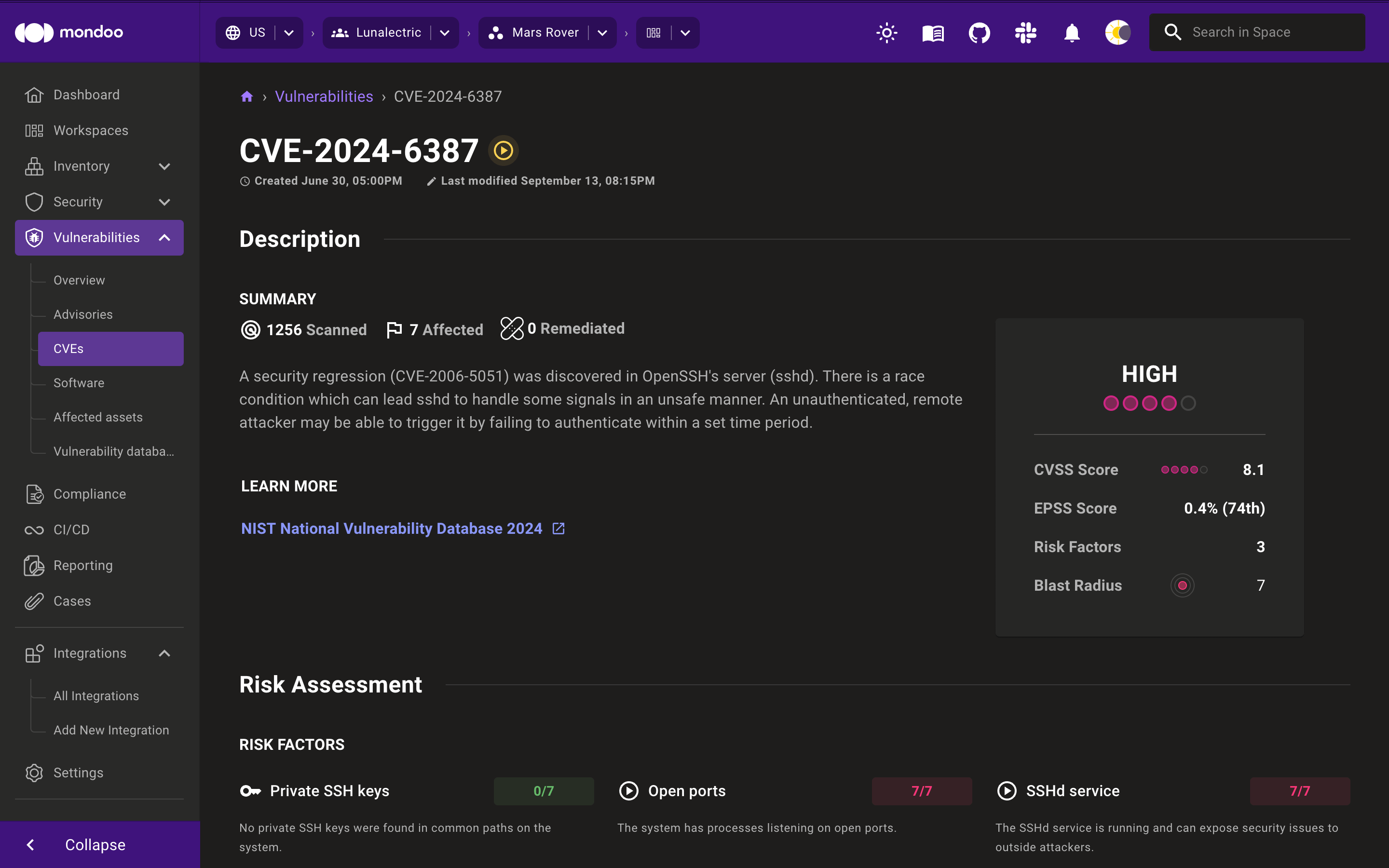1389x868 pixels.
Task: Expand the Lunalectric organization dropdown
Action: (x=446, y=32)
